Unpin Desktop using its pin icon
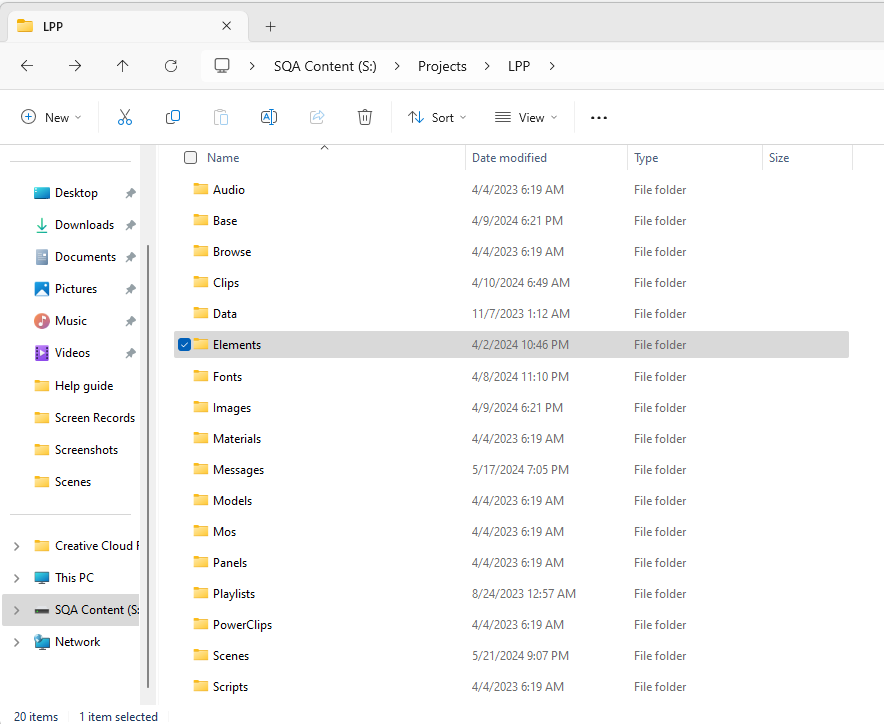 pyautogui.click(x=130, y=193)
